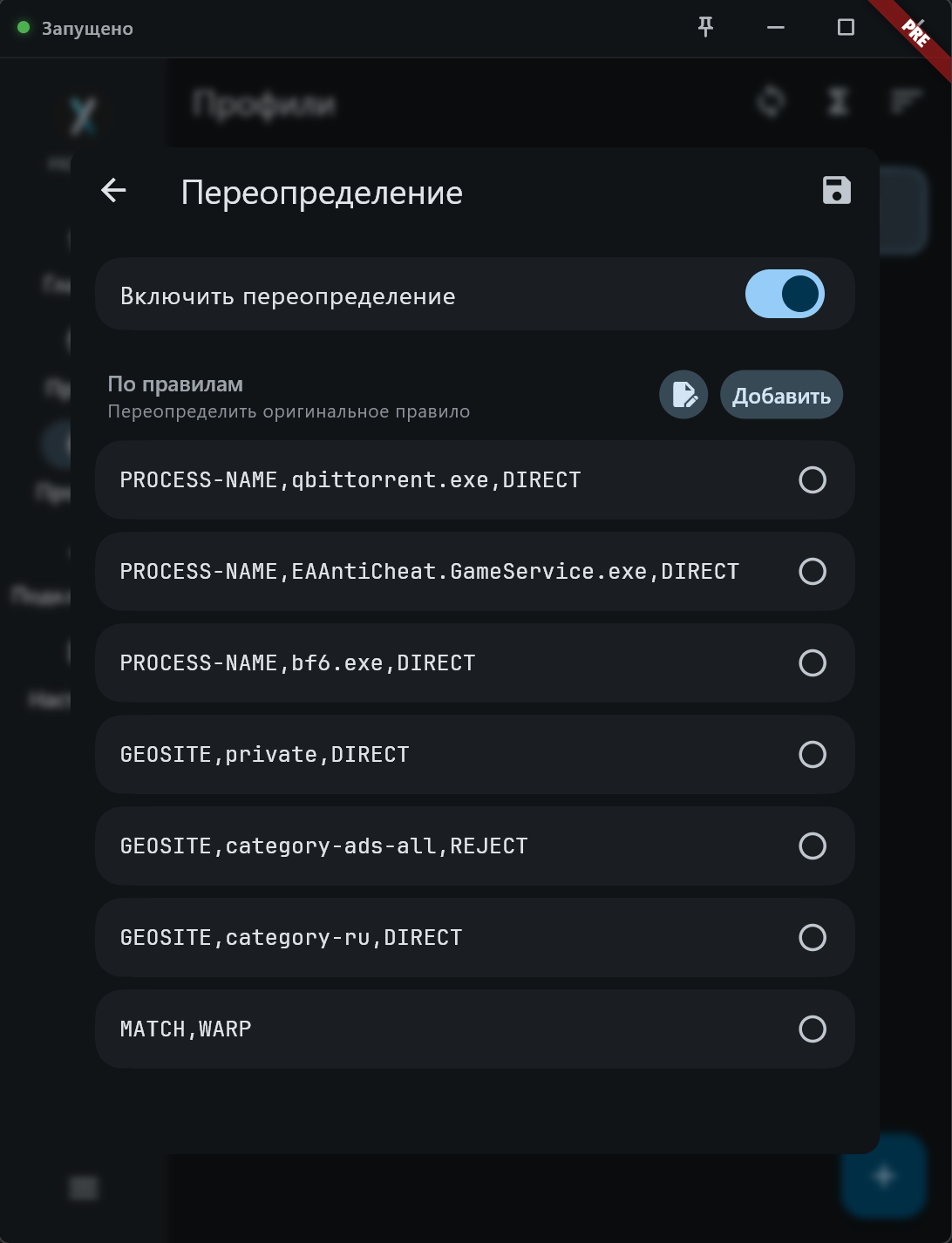Viewport: 952px width, 1243px height.
Task: Select the radio for bf6.exe rule
Action: [813, 662]
